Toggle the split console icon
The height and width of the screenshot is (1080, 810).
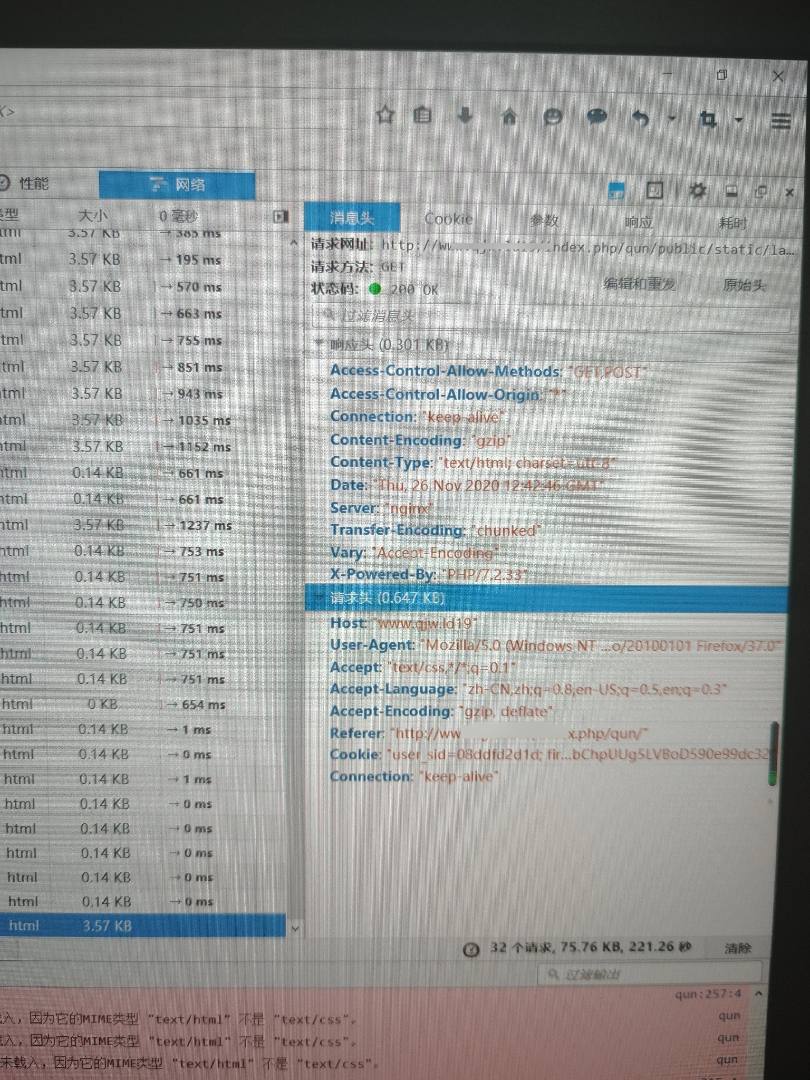click(617, 190)
